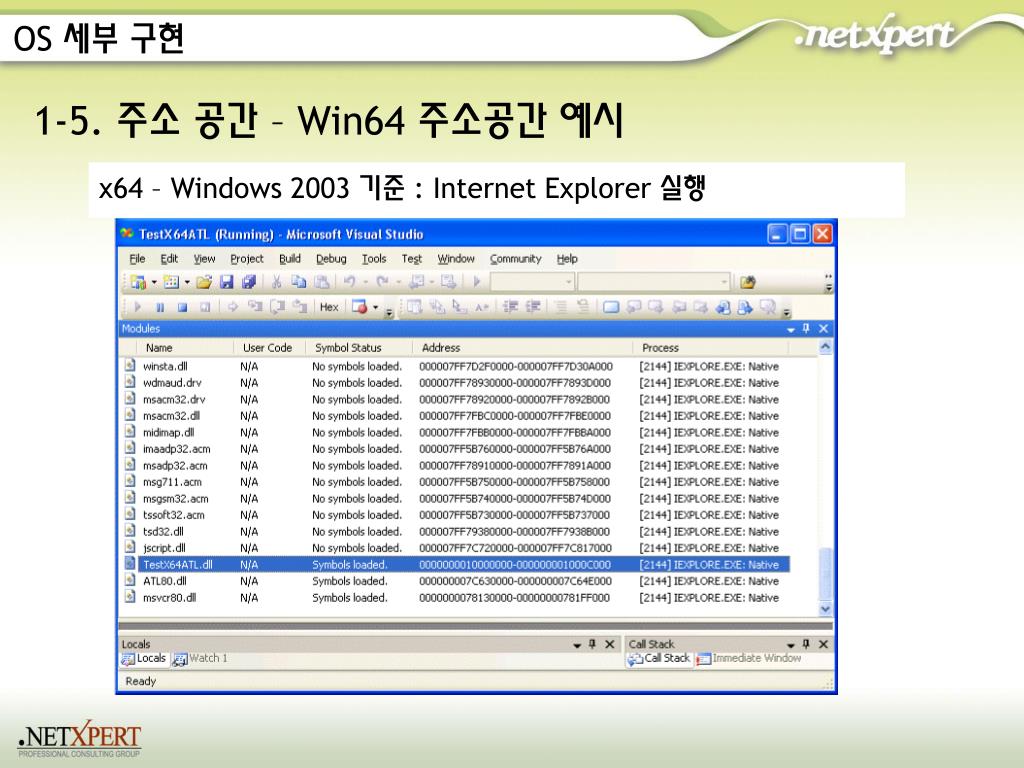The width and height of the screenshot is (1024, 768).
Task: Toggle Hex display mode
Action: pos(328,307)
